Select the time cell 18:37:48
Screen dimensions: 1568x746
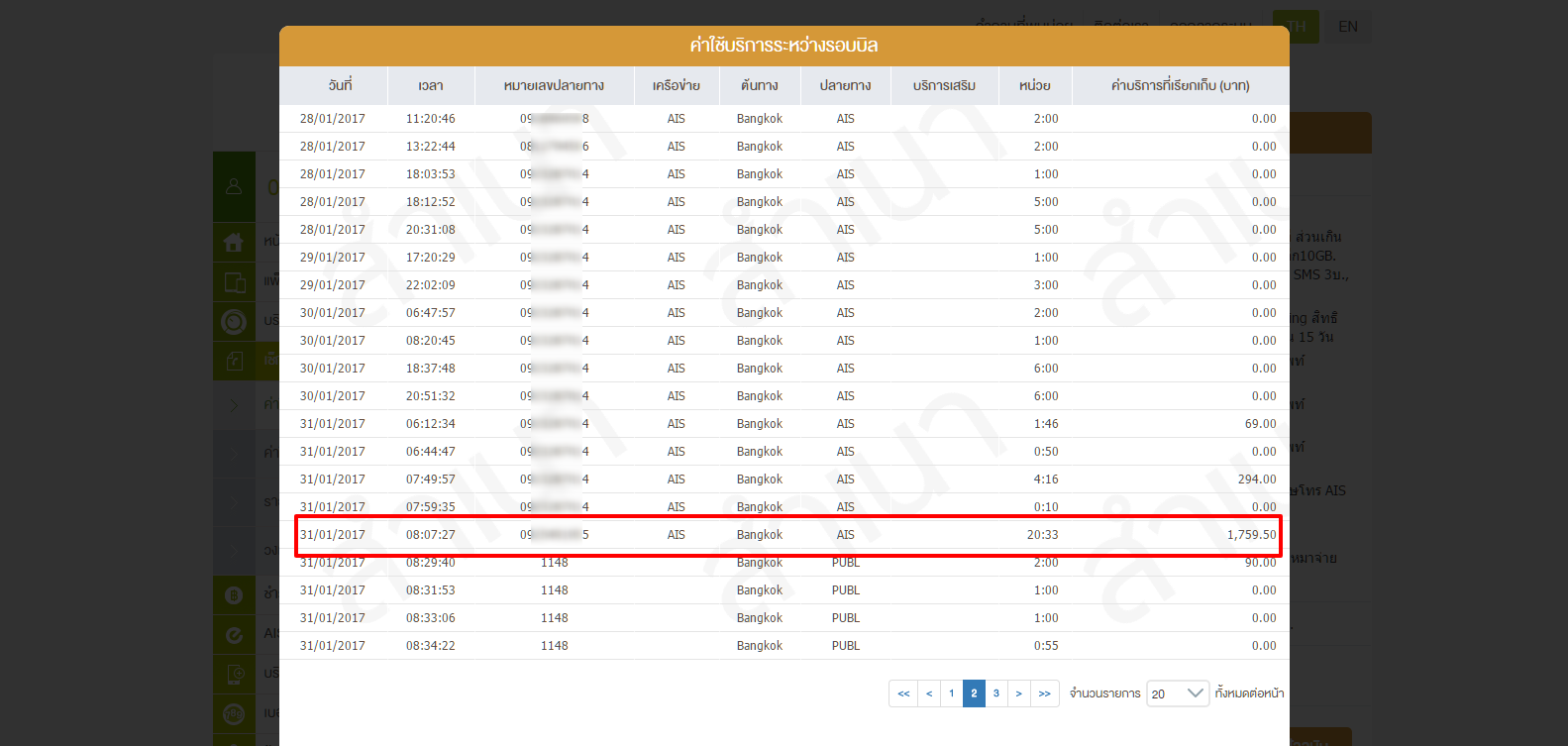coord(431,369)
